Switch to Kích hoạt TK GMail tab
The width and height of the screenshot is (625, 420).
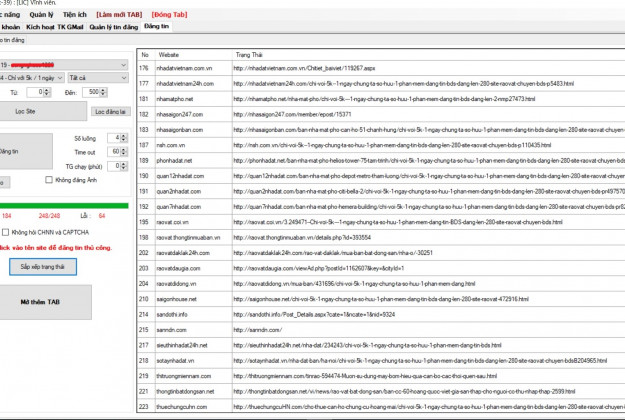(x=55, y=27)
